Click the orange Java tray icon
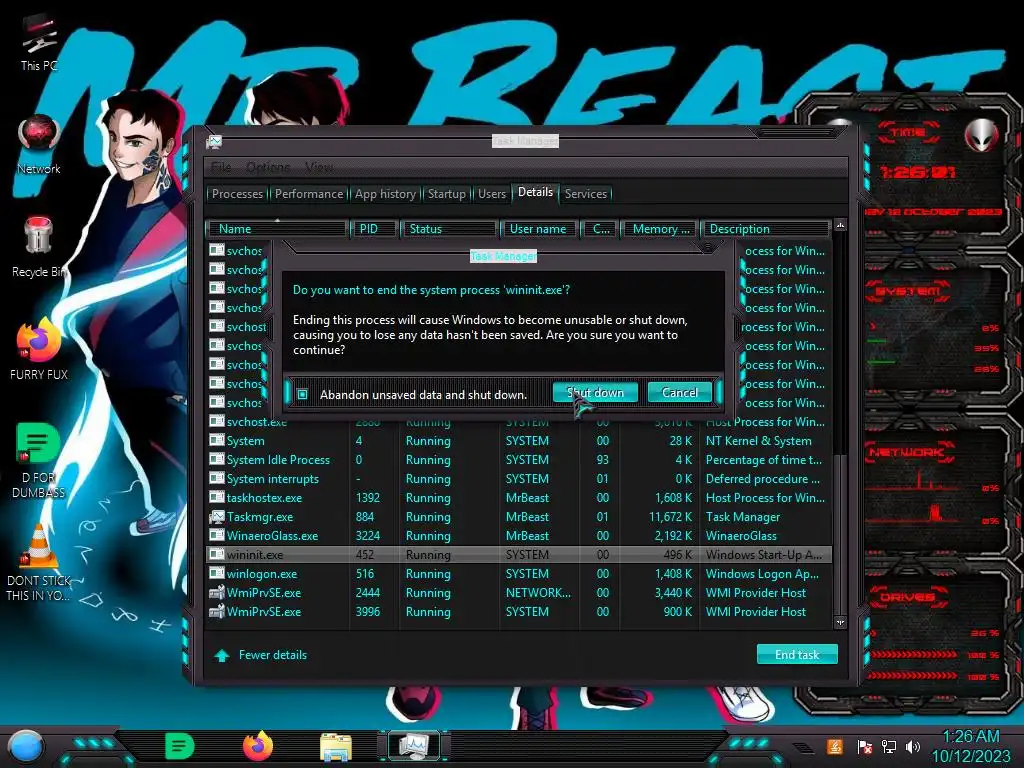 [835, 746]
